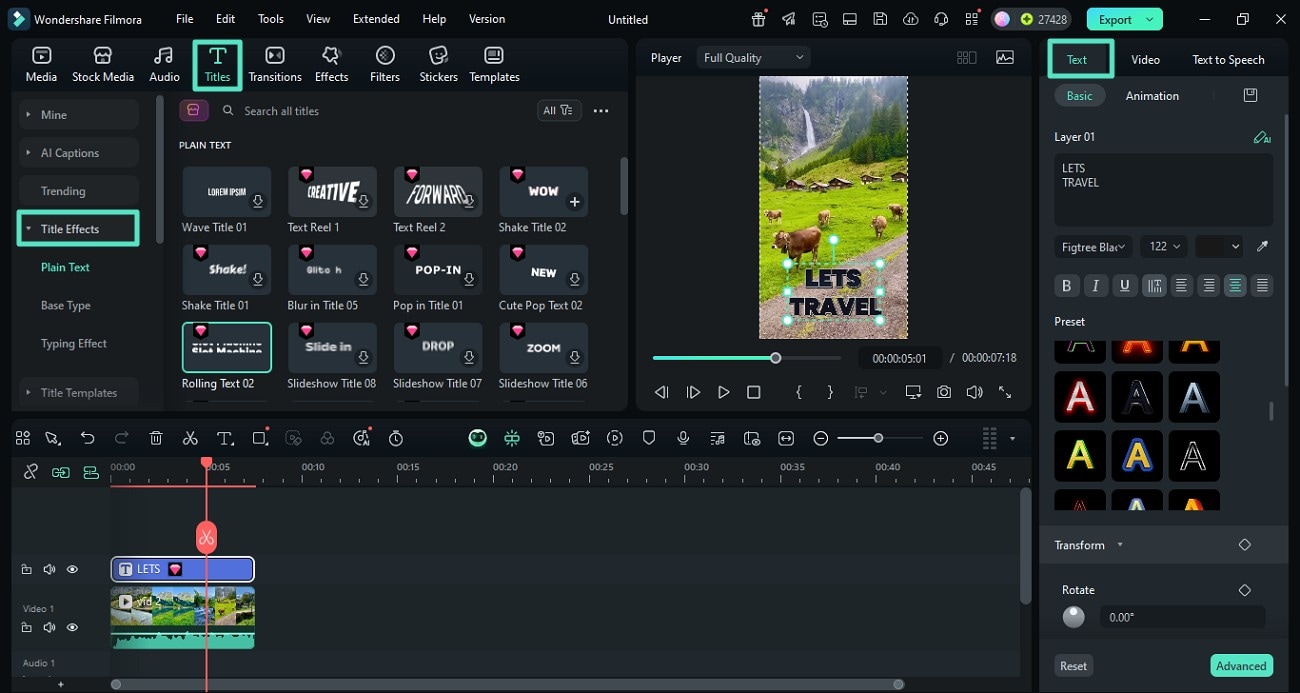Open the Text to Speech tab
1300x693 pixels.
pyautogui.click(x=1228, y=60)
